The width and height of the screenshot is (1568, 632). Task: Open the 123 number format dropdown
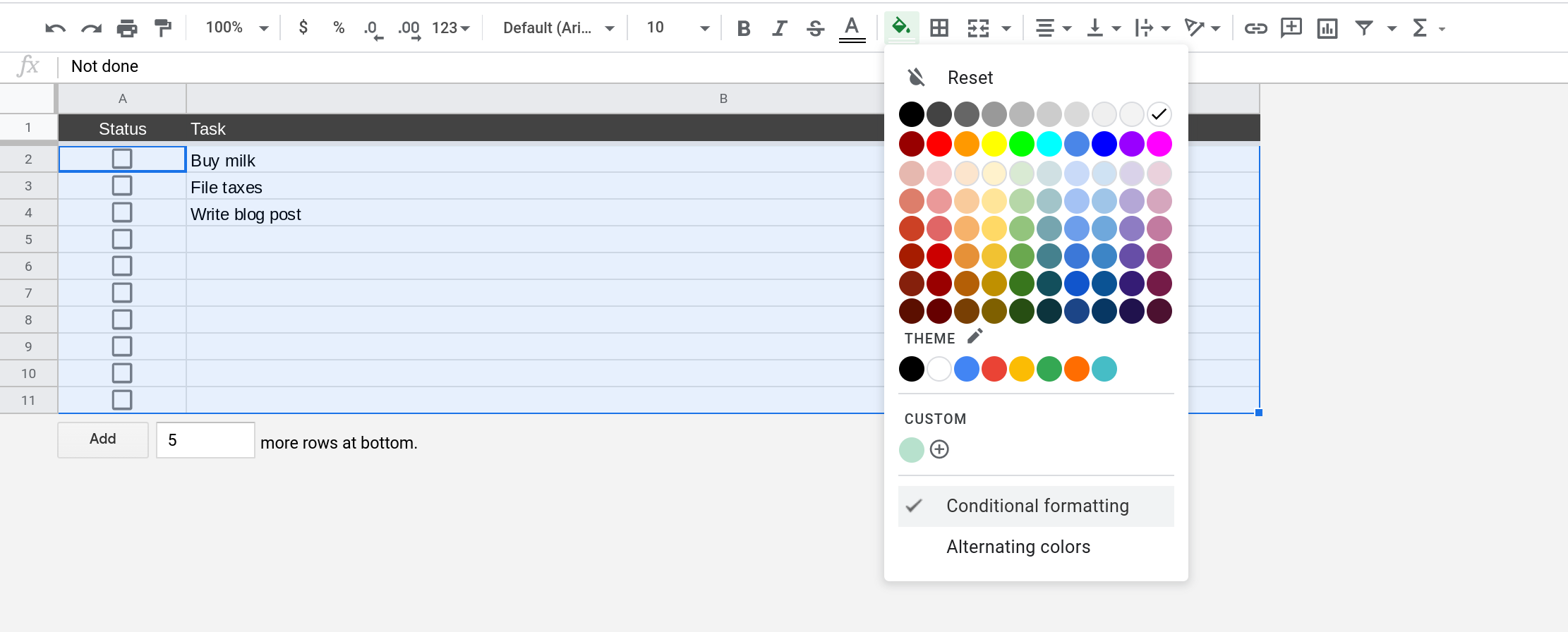coord(450,28)
